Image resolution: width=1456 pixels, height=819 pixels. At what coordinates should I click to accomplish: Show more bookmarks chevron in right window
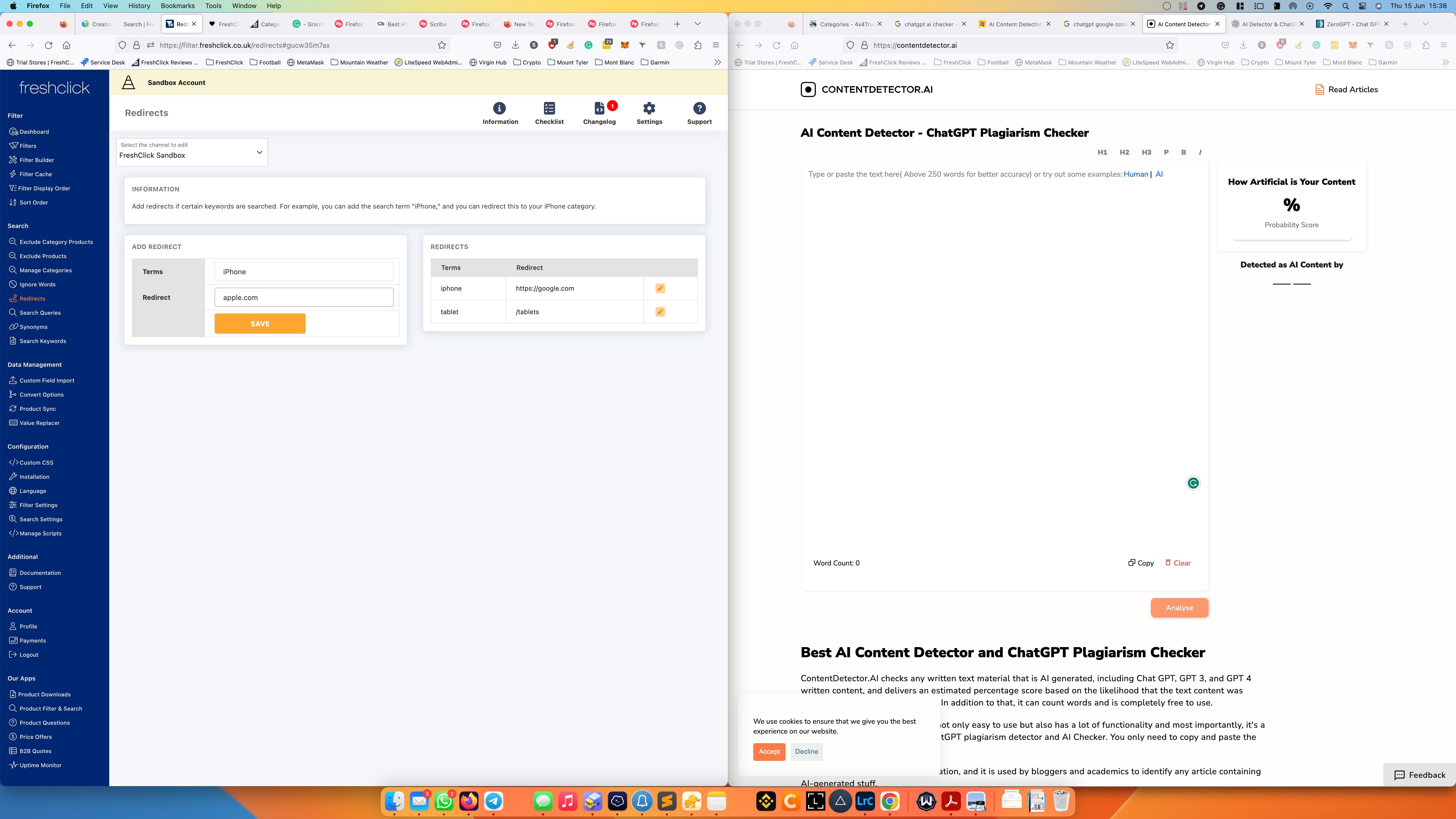(x=1445, y=62)
